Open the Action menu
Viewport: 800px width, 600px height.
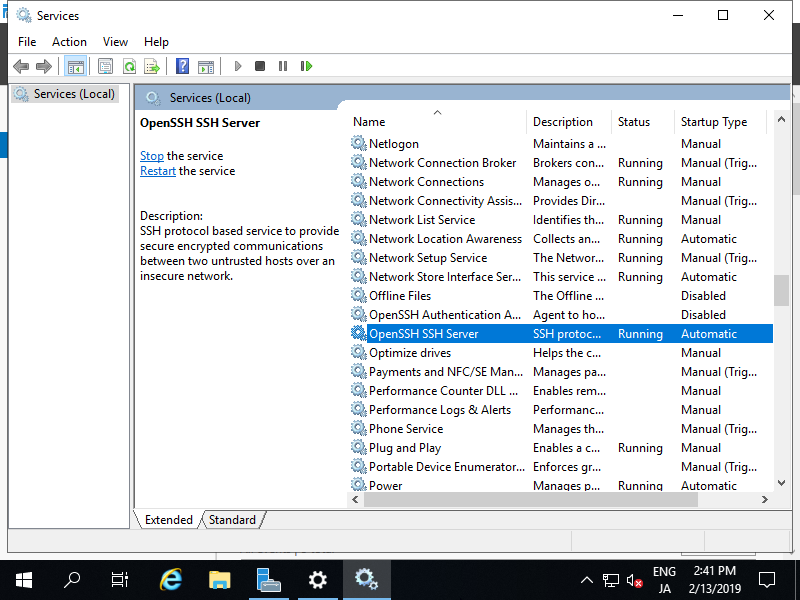(69, 42)
